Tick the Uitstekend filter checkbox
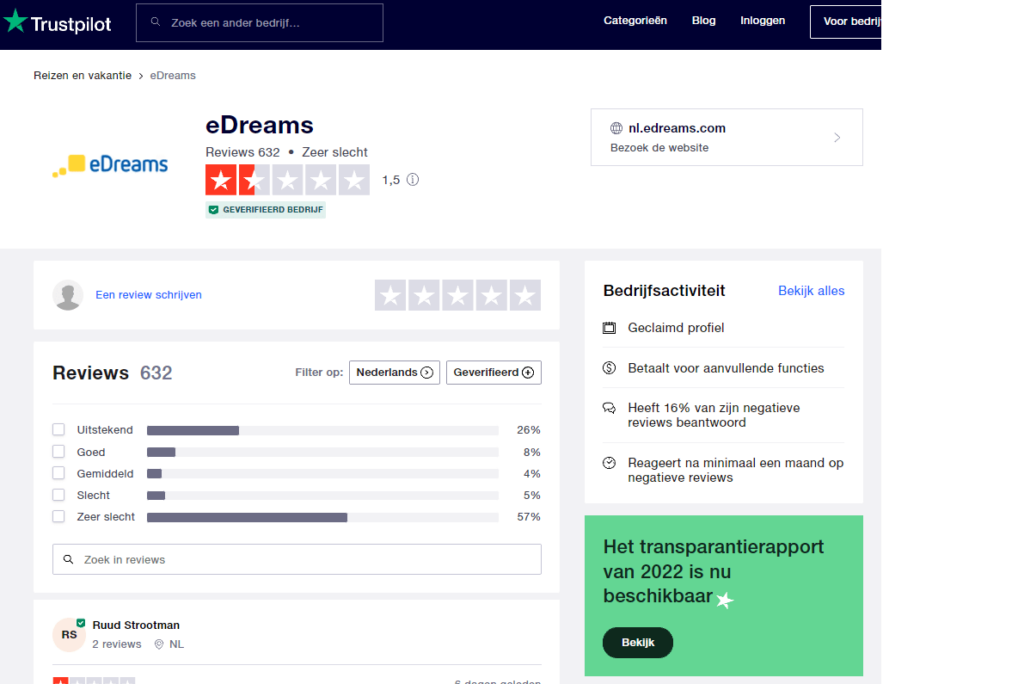Screen dimensions: 1024x684 (59, 429)
